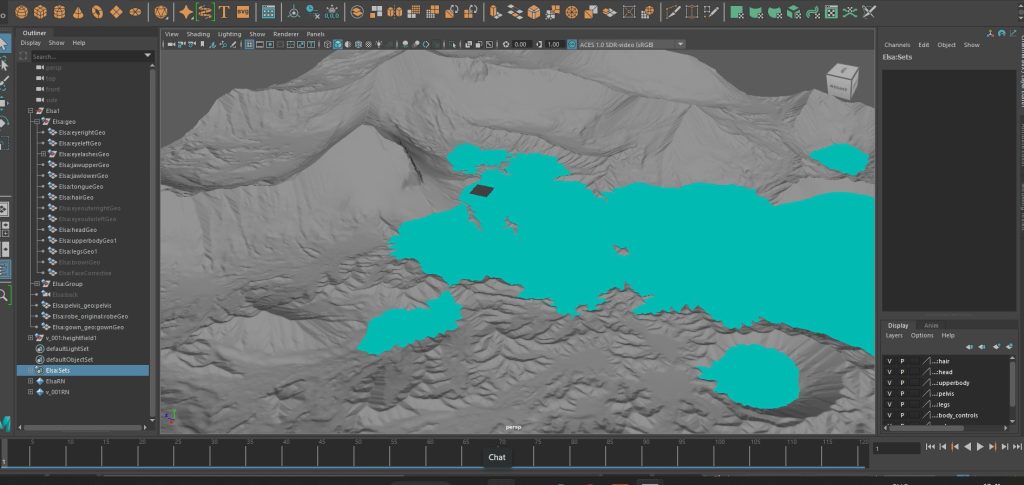The image size is (1024, 485).
Task: Select the Sweep Mesh shelf icon
Action: coord(205,12)
